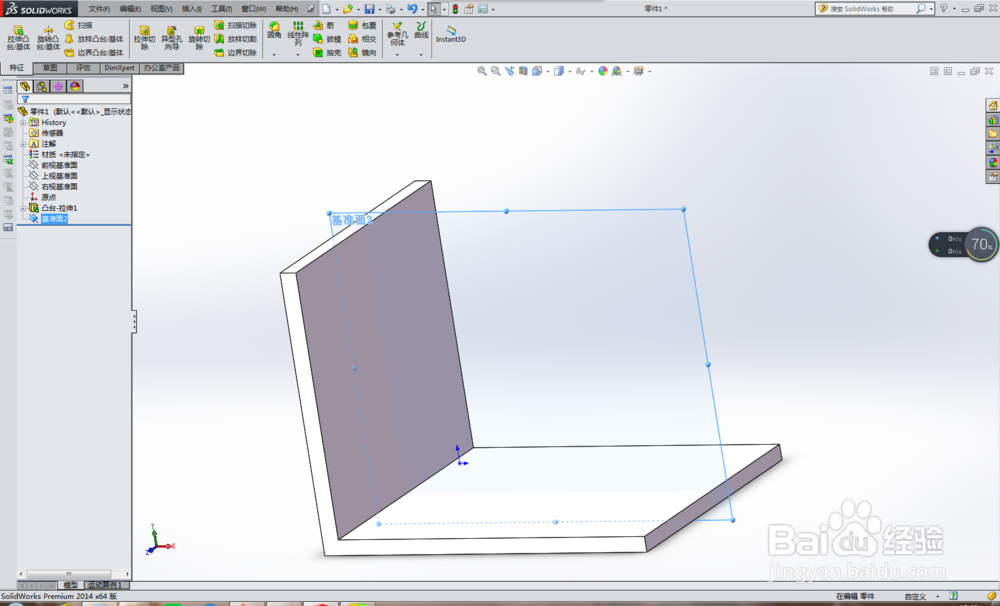
Task: Open the 帮助(H) menu
Action: click(x=286, y=9)
